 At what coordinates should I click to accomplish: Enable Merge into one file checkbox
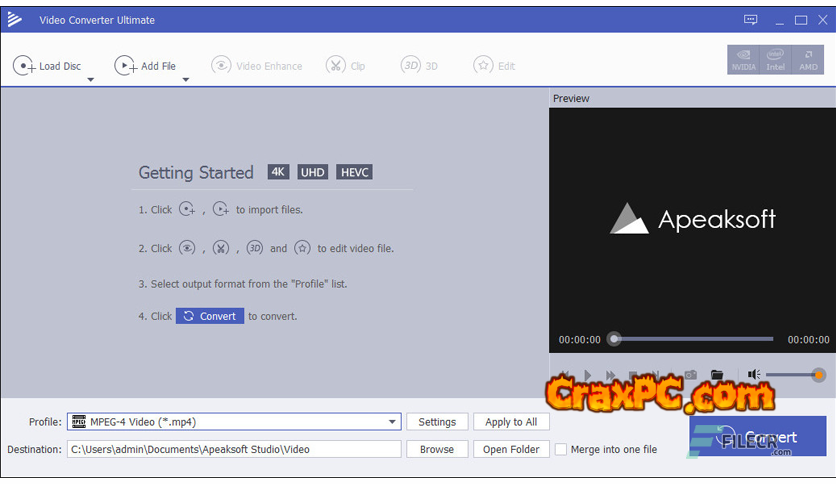point(561,450)
